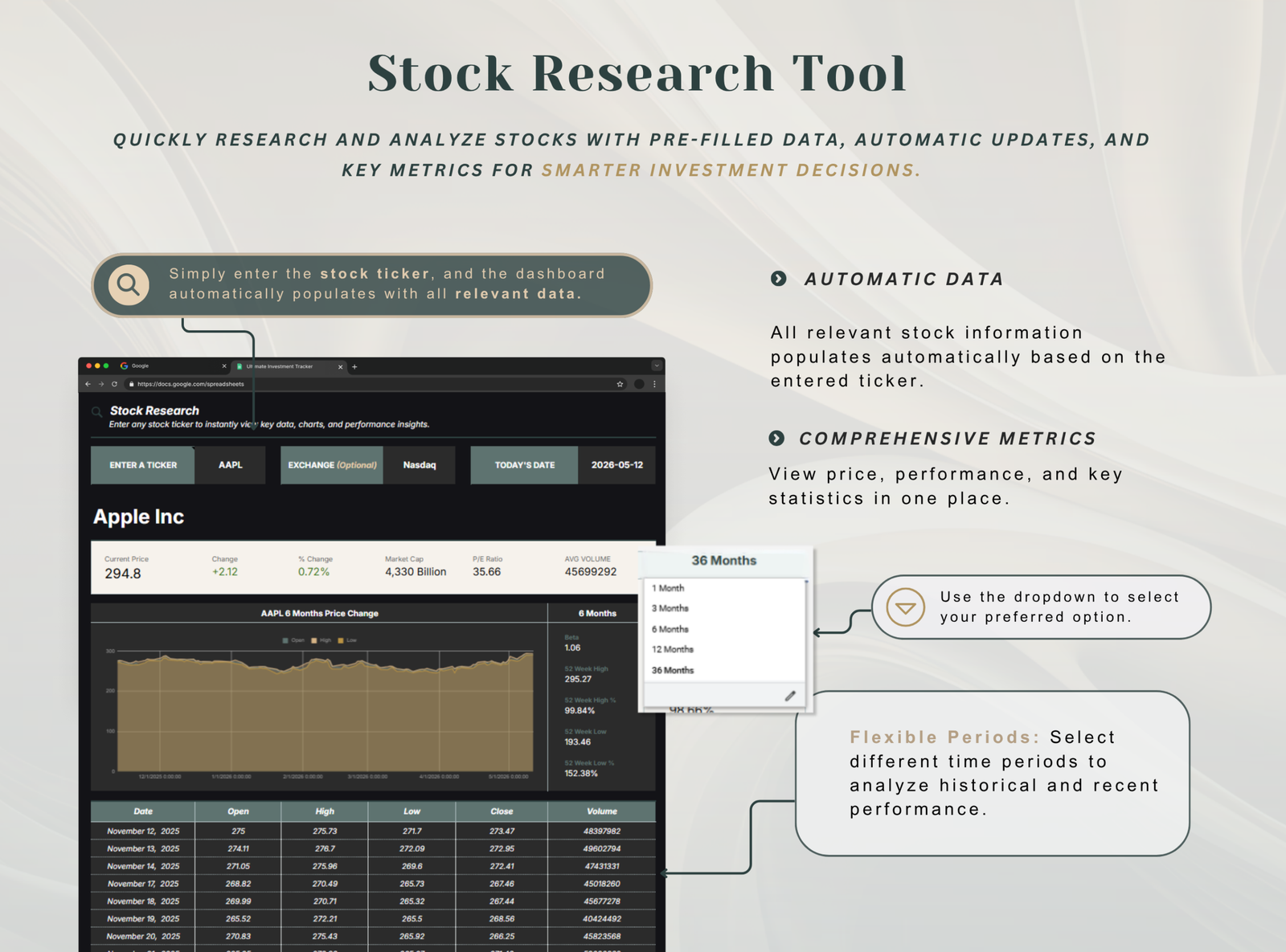
Task: Click the Volume column header
Action: tap(602, 811)
